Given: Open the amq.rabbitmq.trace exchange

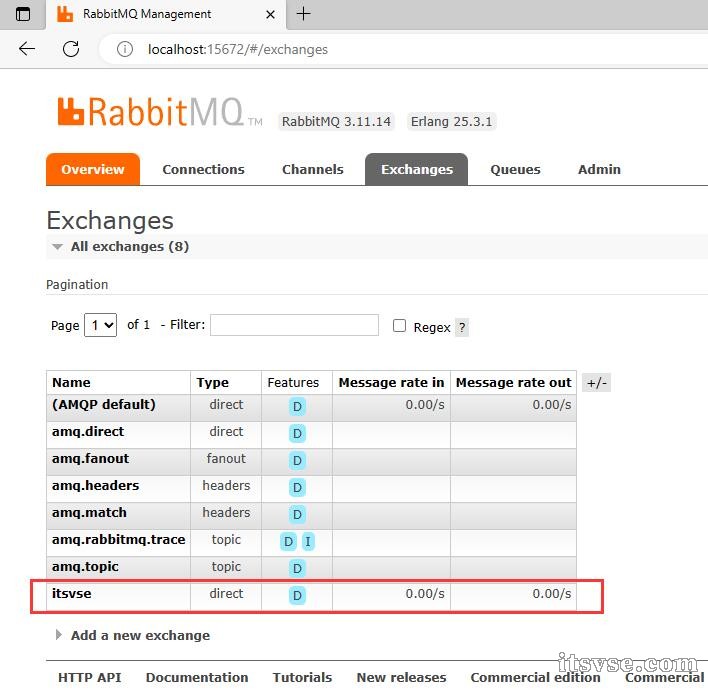Looking at the screenshot, I should 119,540.
